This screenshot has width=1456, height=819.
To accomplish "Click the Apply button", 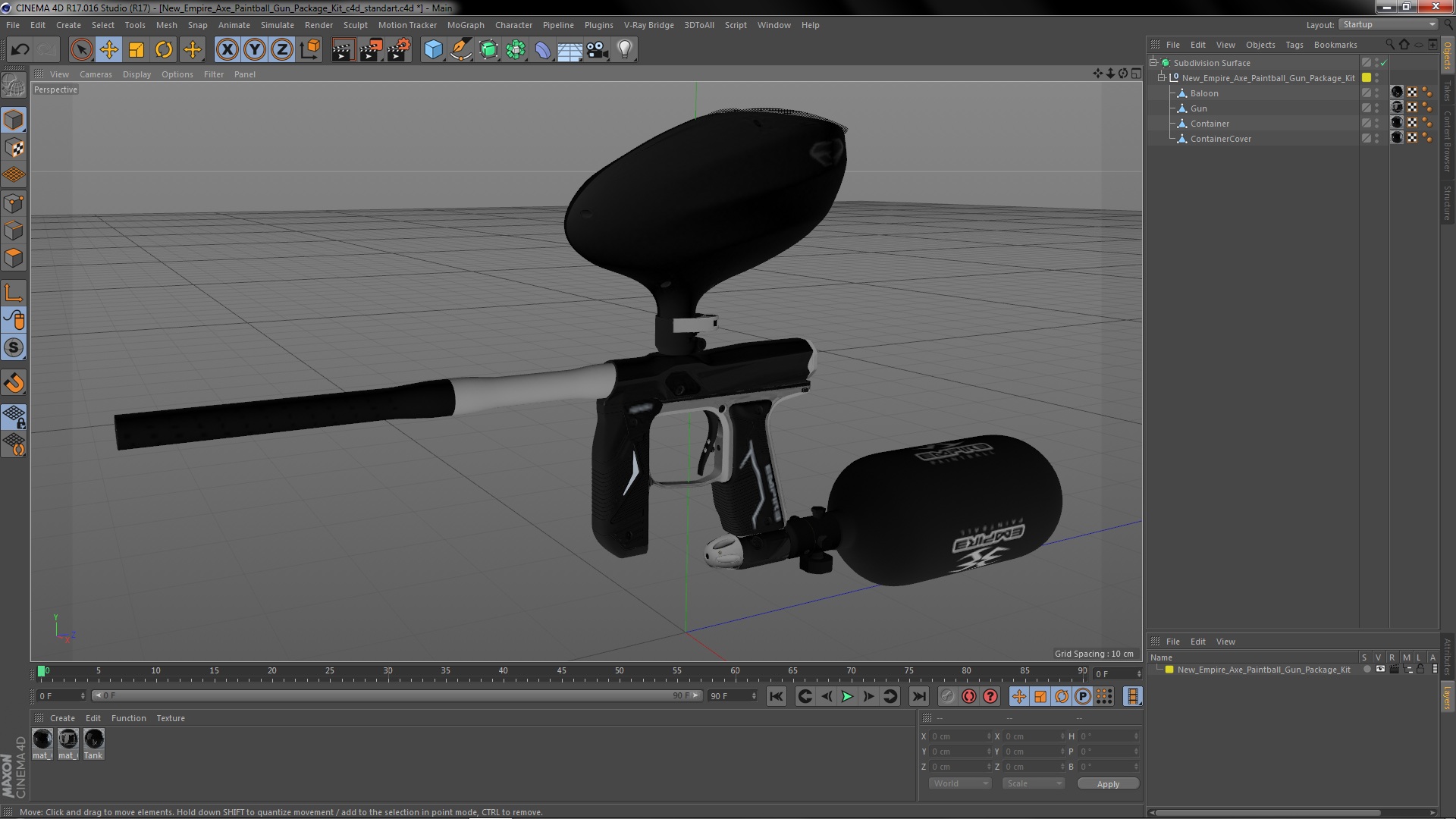I will tap(1108, 783).
